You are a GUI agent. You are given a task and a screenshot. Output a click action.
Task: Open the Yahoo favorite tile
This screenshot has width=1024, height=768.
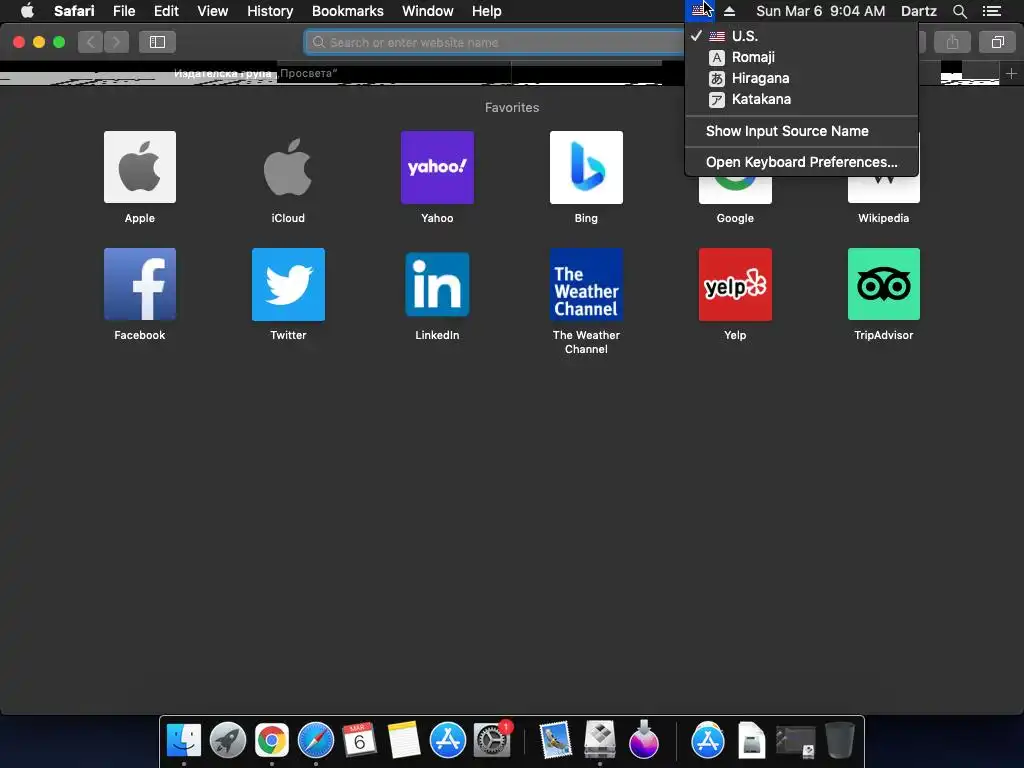click(x=437, y=167)
